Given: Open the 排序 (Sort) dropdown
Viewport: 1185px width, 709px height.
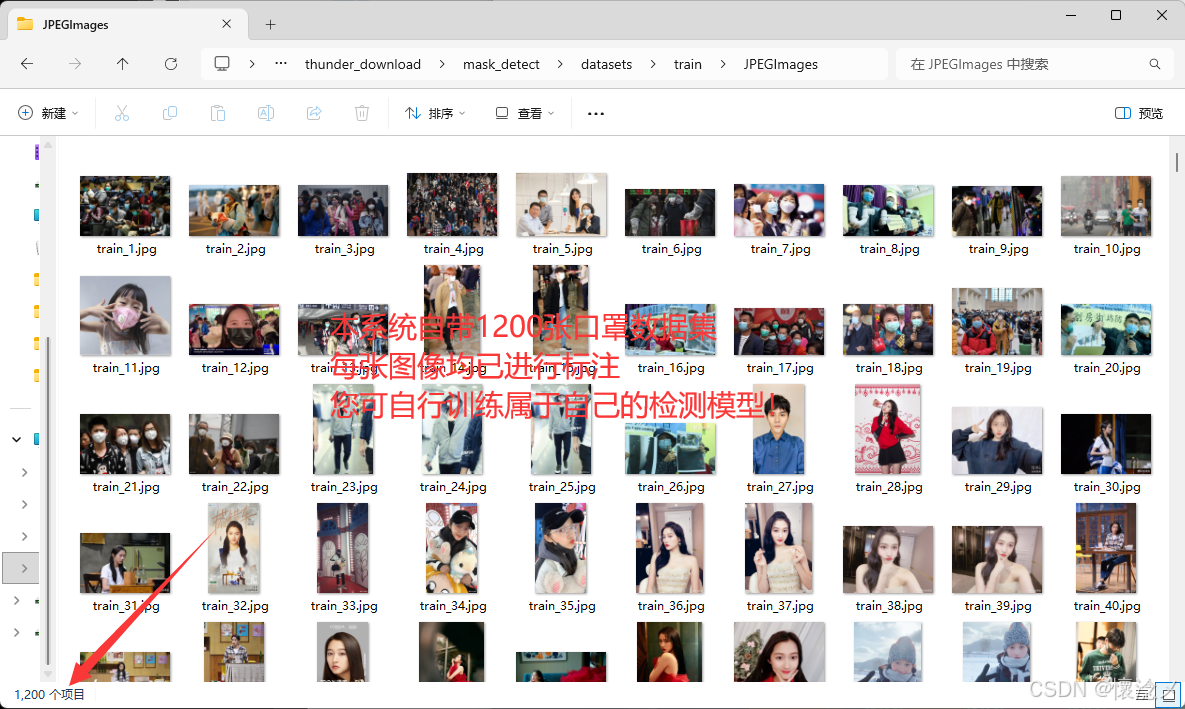Looking at the screenshot, I should point(435,113).
